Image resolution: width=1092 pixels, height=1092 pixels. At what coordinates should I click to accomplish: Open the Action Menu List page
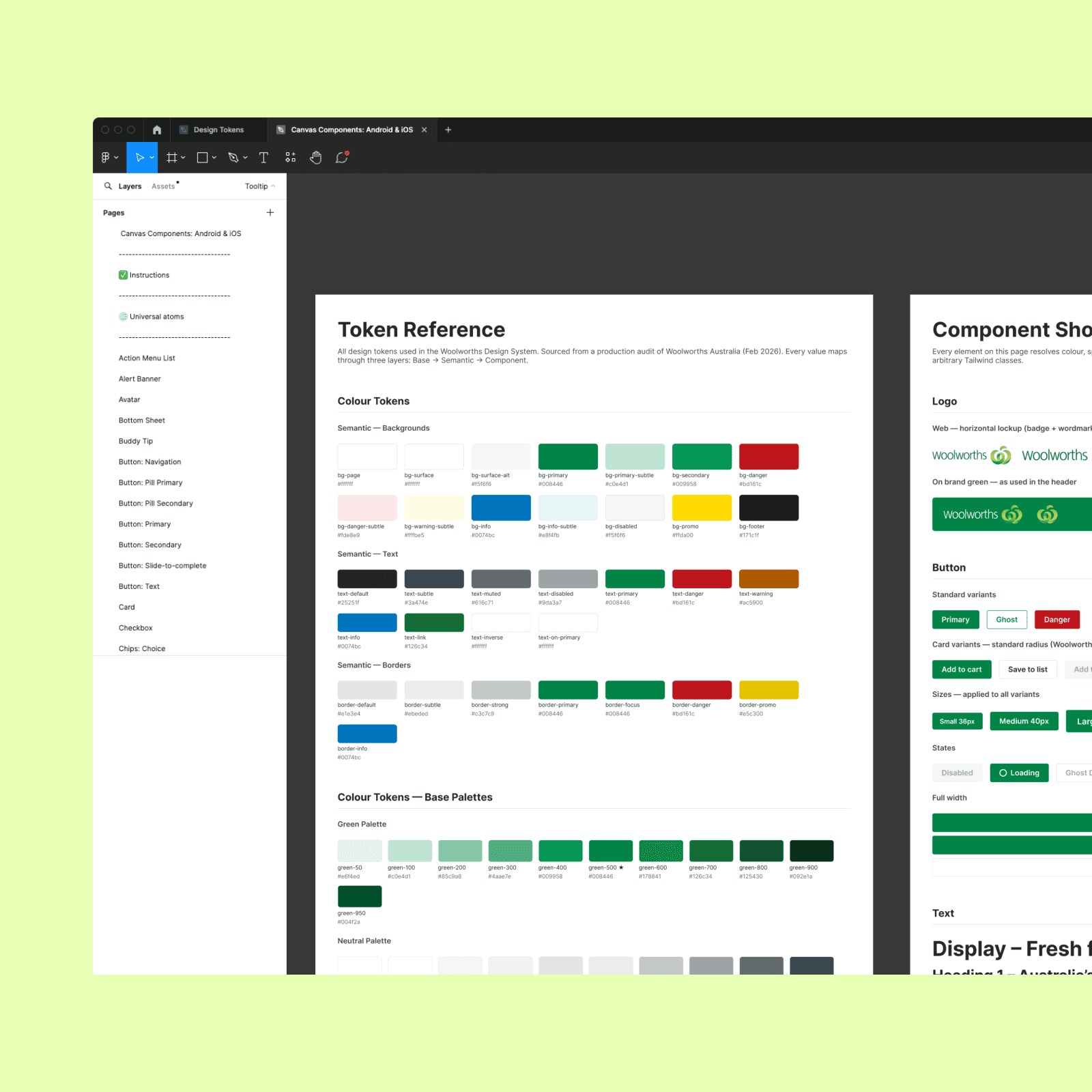point(147,358)
